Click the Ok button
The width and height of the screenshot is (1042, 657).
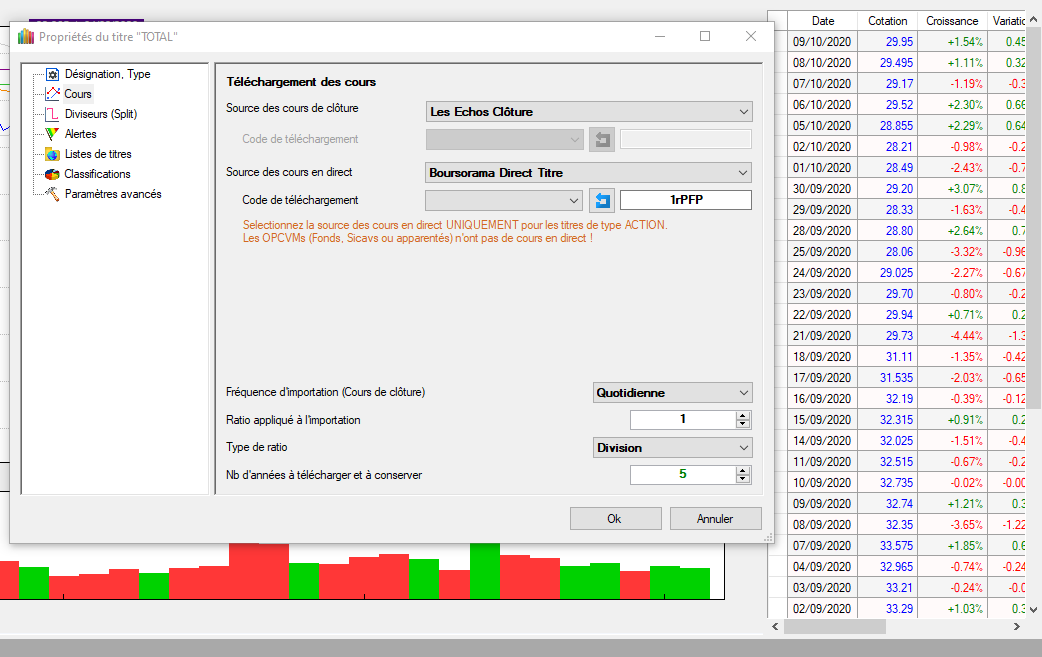click(x=615, y=519)
